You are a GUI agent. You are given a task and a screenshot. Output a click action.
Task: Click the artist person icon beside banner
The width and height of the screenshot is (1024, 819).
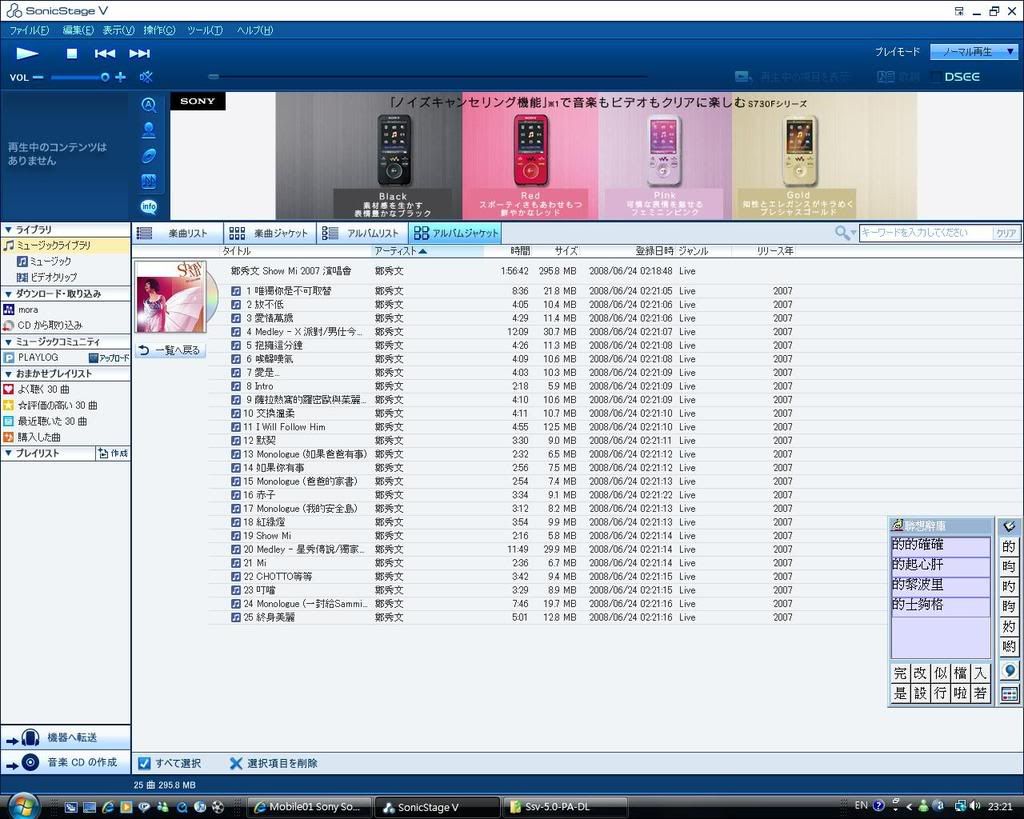149,130
